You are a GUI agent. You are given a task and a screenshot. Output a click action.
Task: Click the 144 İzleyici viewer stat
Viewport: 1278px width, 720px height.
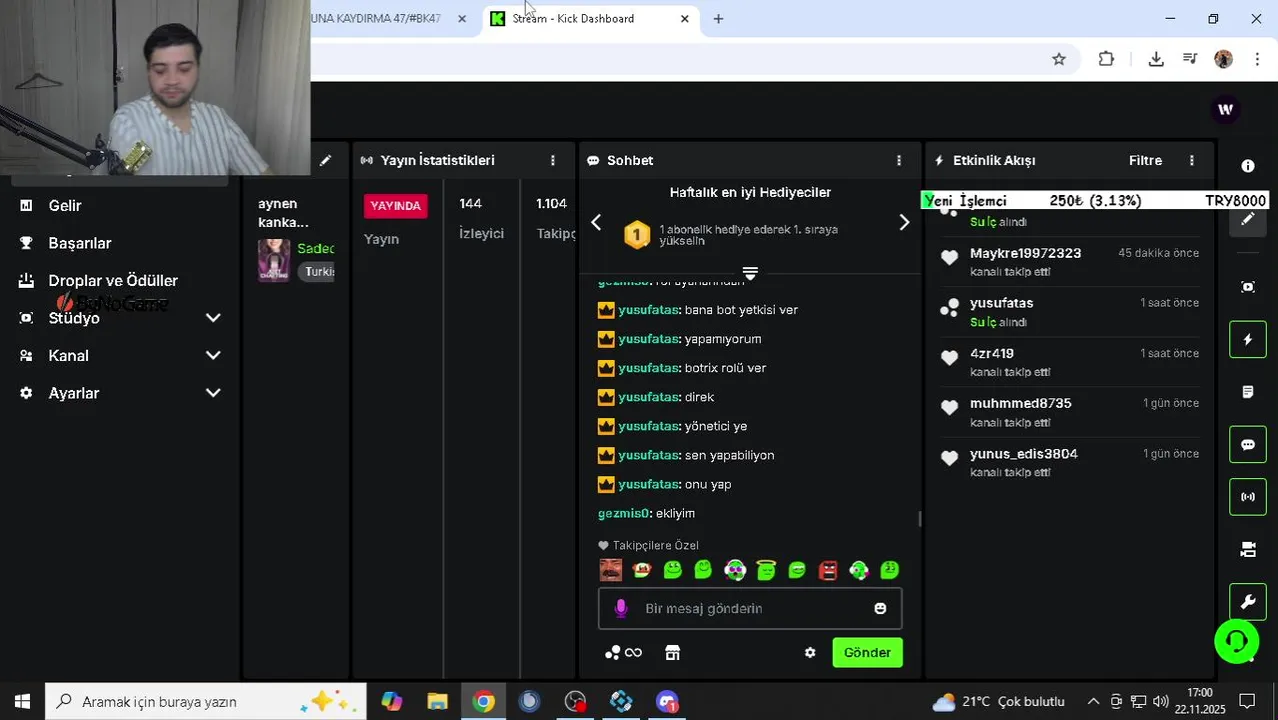481,218
